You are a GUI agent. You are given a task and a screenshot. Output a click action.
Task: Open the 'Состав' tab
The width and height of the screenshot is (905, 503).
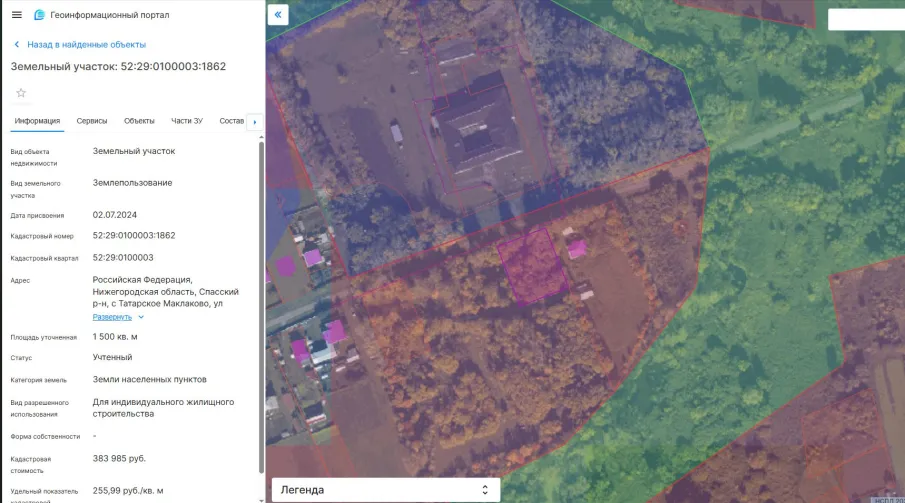click(x=231, y=121)
